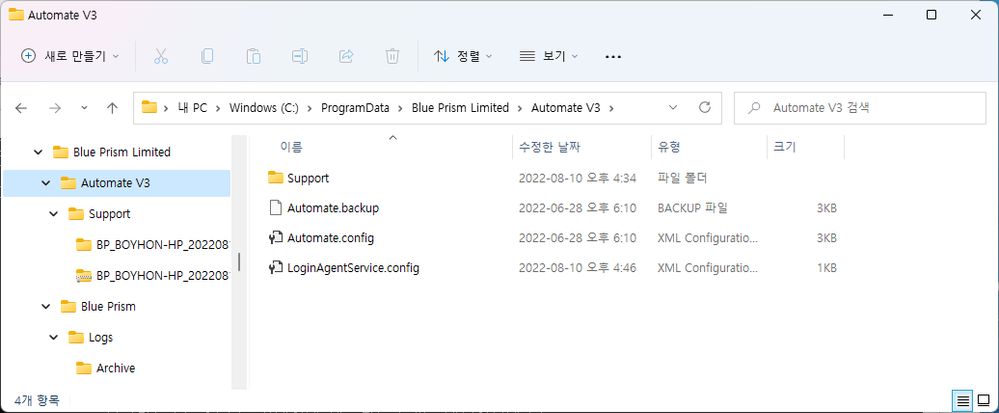
Task: Select Blue Prism Limited in tree
Action: (x=122, y=152)
